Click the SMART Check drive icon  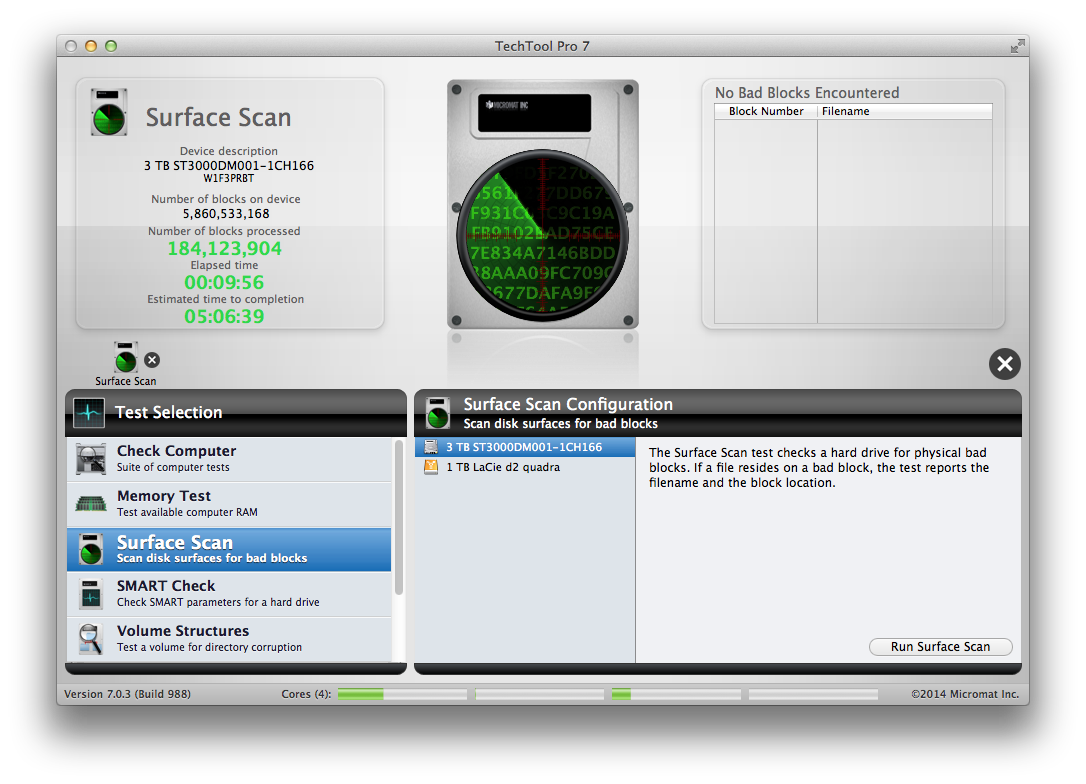pos(91,594)
